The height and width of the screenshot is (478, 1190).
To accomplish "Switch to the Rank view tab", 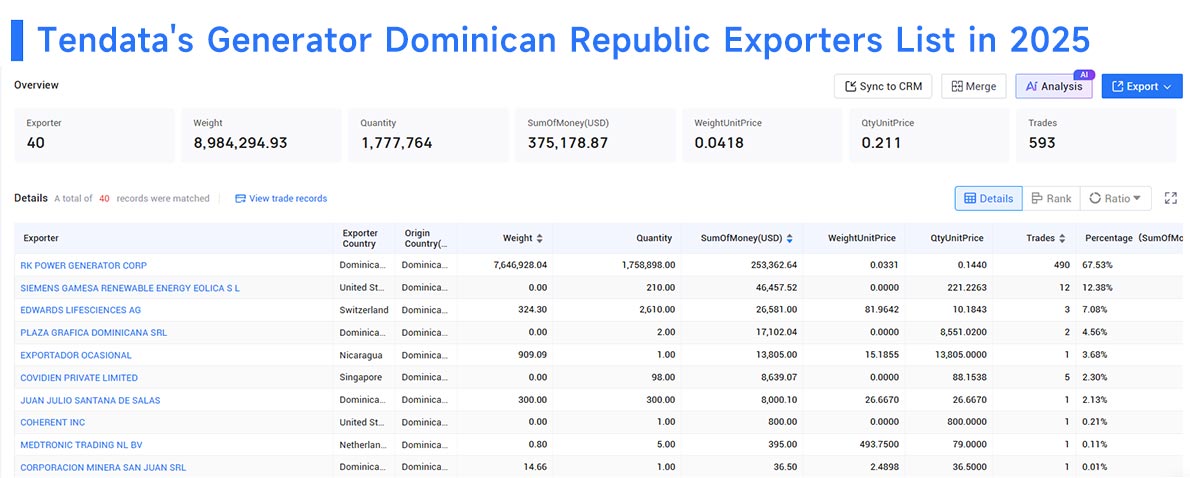I will 1051,199.
